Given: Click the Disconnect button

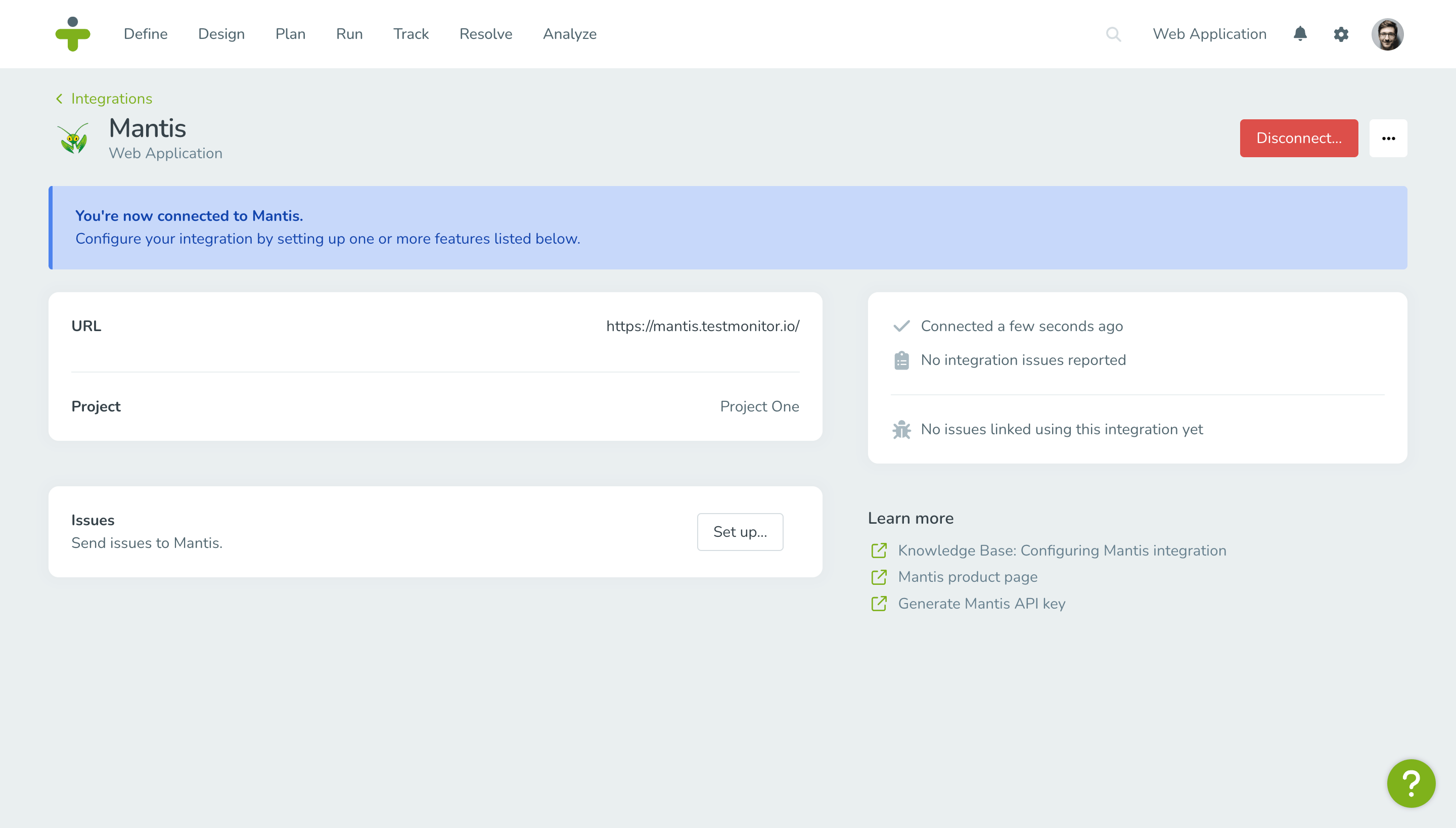Looking at the screenshot, I should point(1299,138).
